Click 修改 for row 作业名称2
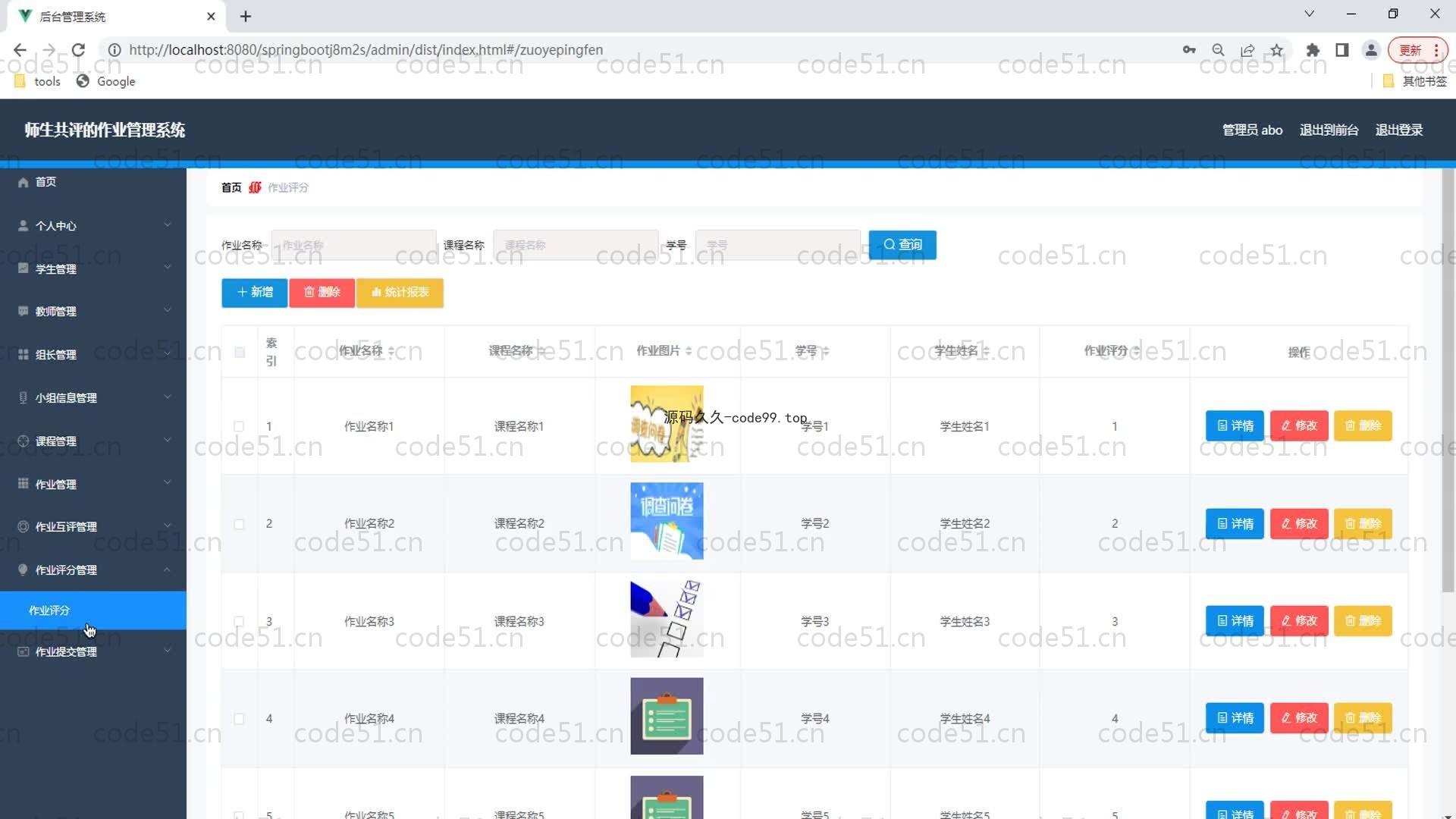 click(1299, 524)
